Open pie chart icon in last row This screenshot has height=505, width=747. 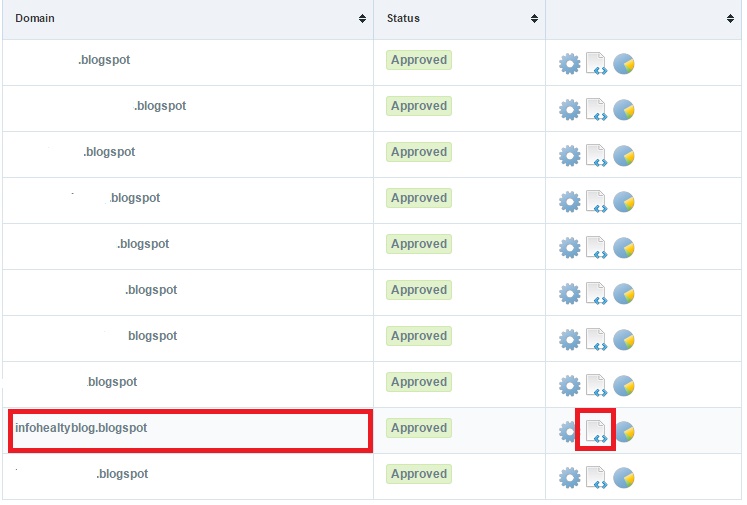(625, 478)
